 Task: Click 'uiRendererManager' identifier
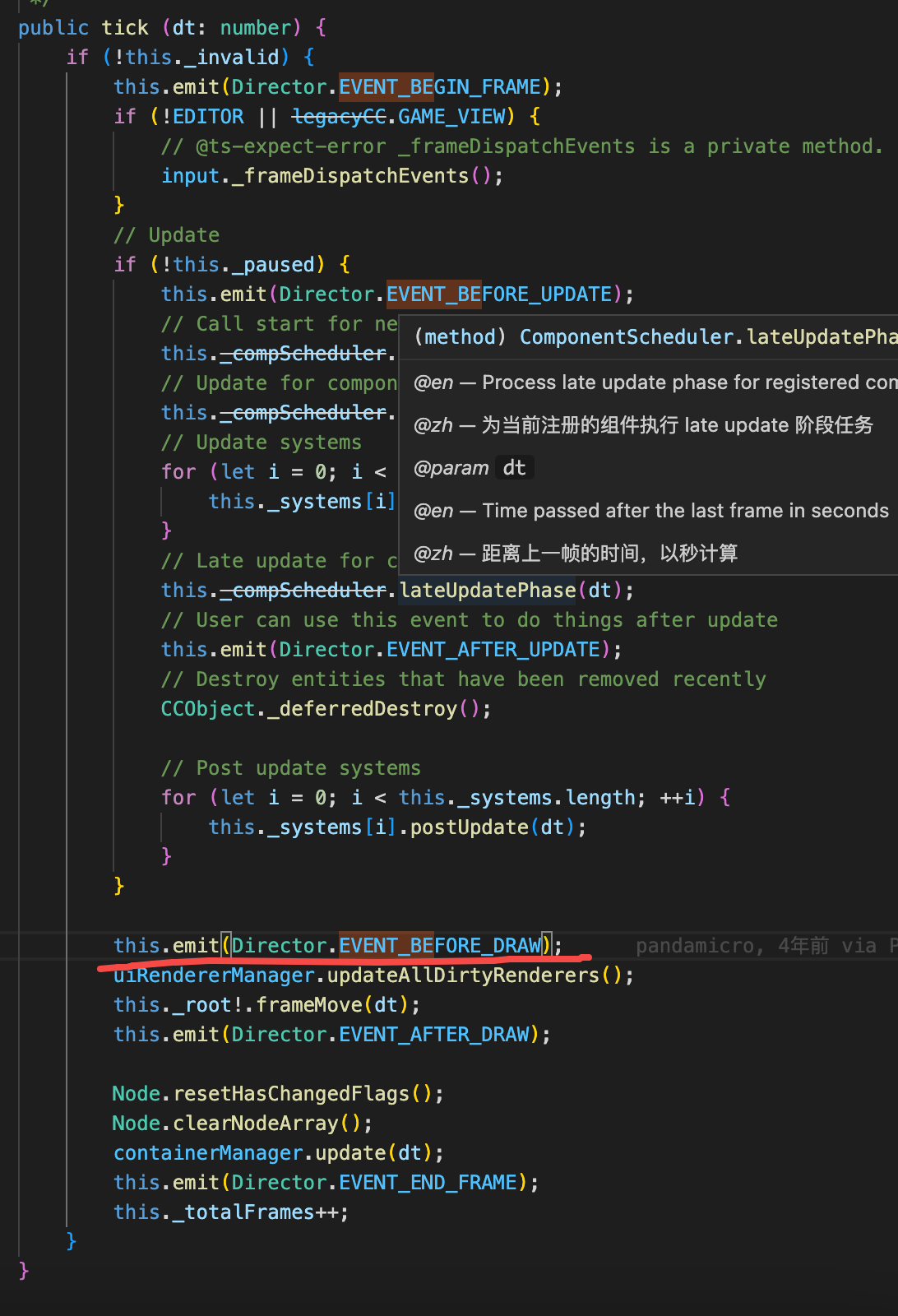click(x=214, y=975)
